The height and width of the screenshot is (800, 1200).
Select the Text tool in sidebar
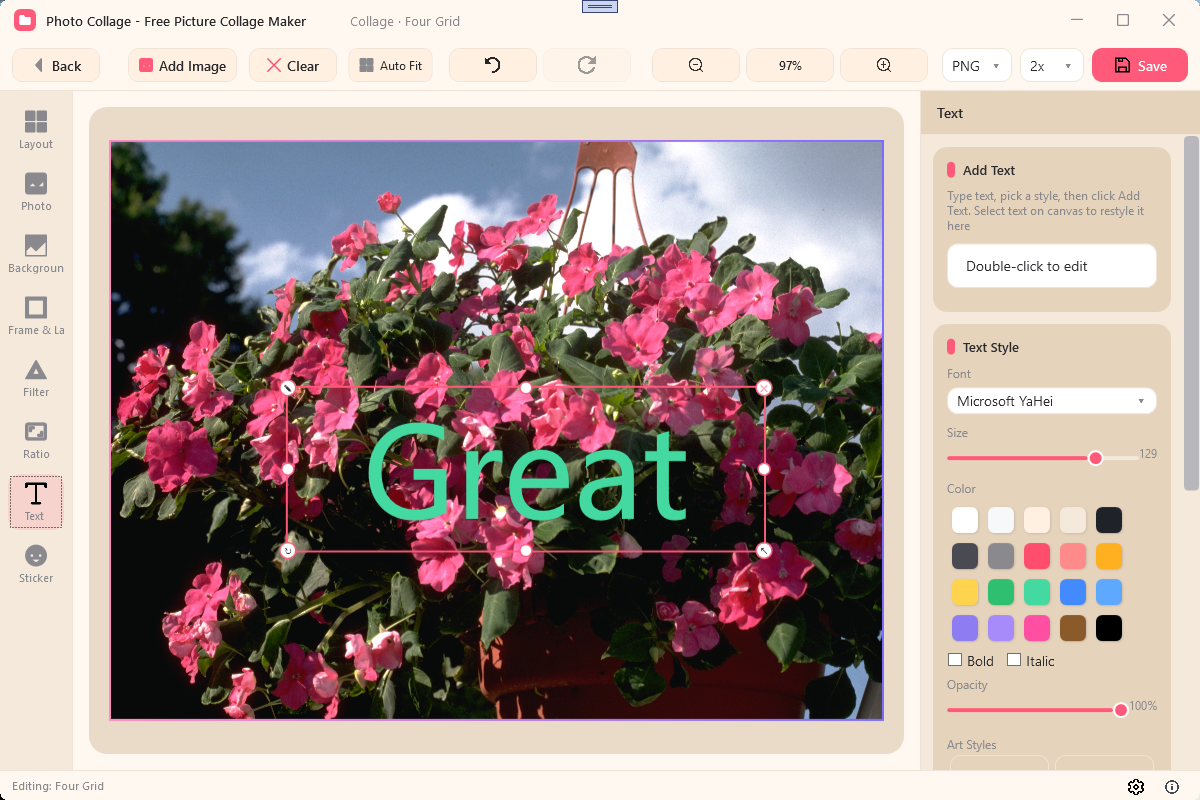tap(36, 502)
